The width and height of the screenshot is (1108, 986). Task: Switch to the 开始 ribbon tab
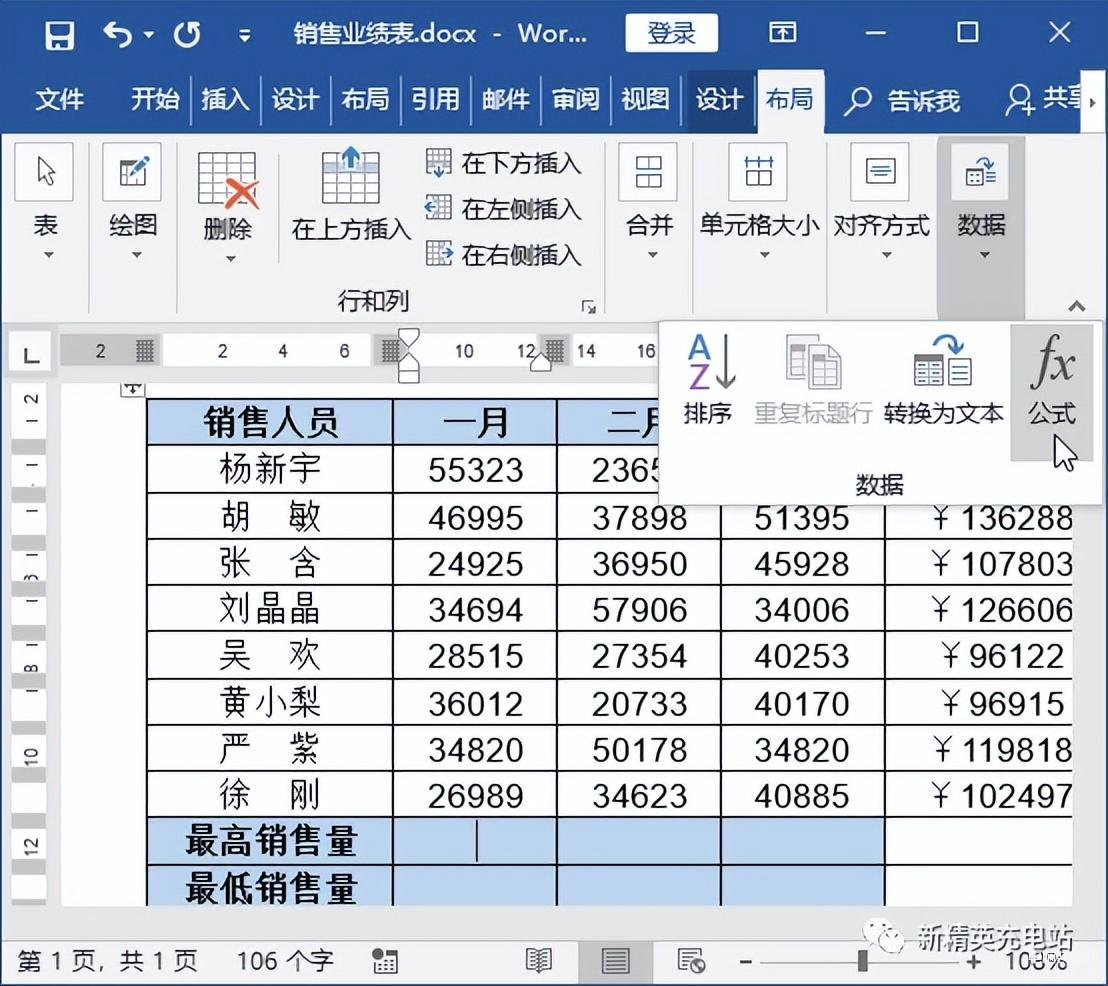(x=155, y=99)
